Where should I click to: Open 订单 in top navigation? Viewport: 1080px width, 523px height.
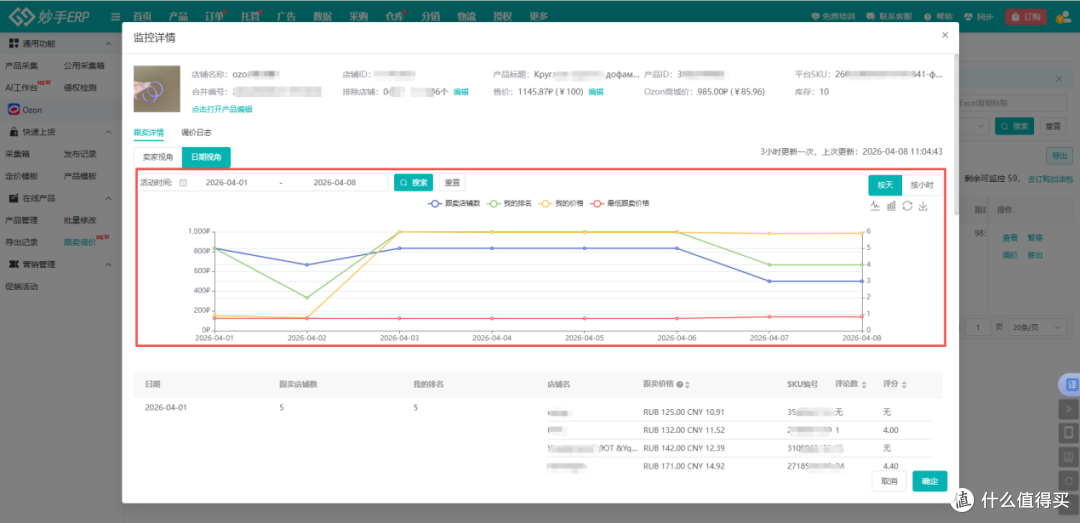tap(214, 17)
